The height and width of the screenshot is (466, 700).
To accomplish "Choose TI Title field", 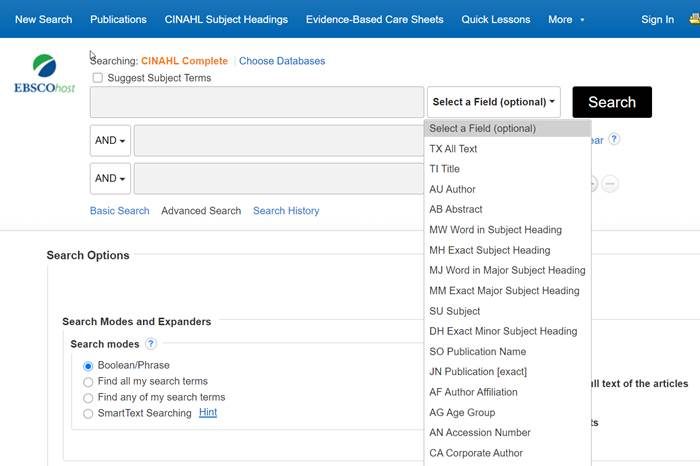I will (x=507, y=169).
